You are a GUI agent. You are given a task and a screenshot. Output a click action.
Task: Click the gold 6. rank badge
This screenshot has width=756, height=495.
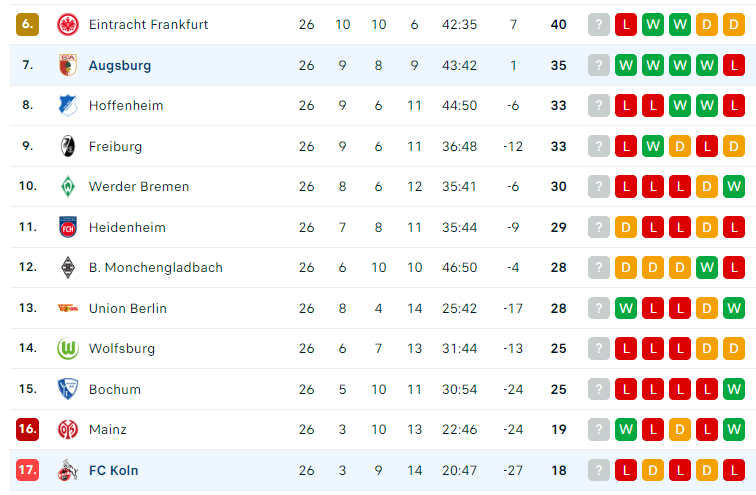point(27,24)
